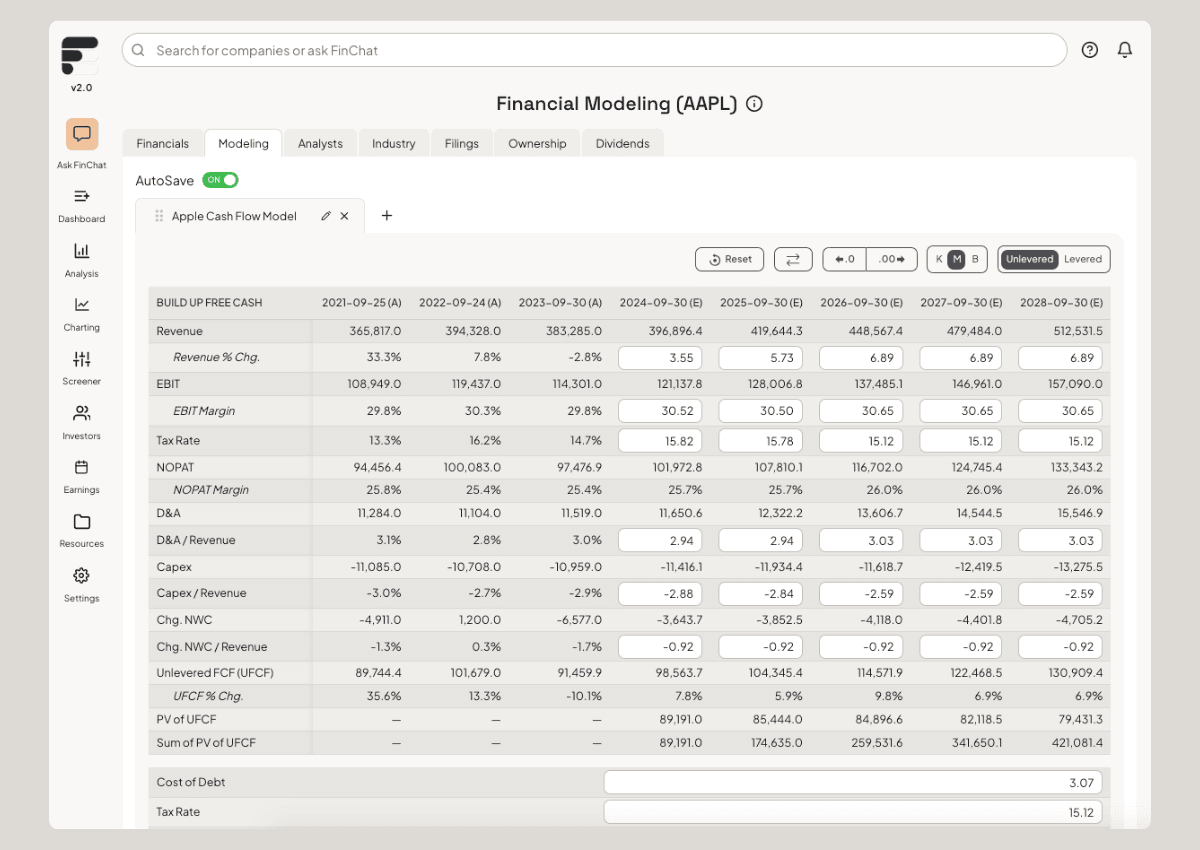Click the search magnifier icon
The width and height of the screenshot is (1200, 850).
[138, 50]
